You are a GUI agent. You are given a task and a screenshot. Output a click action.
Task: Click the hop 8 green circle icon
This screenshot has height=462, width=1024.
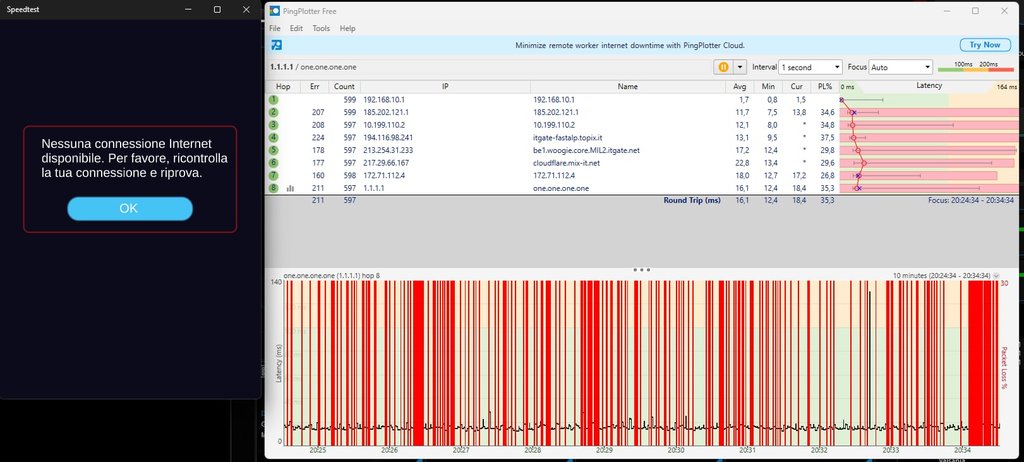pos(273,187)
